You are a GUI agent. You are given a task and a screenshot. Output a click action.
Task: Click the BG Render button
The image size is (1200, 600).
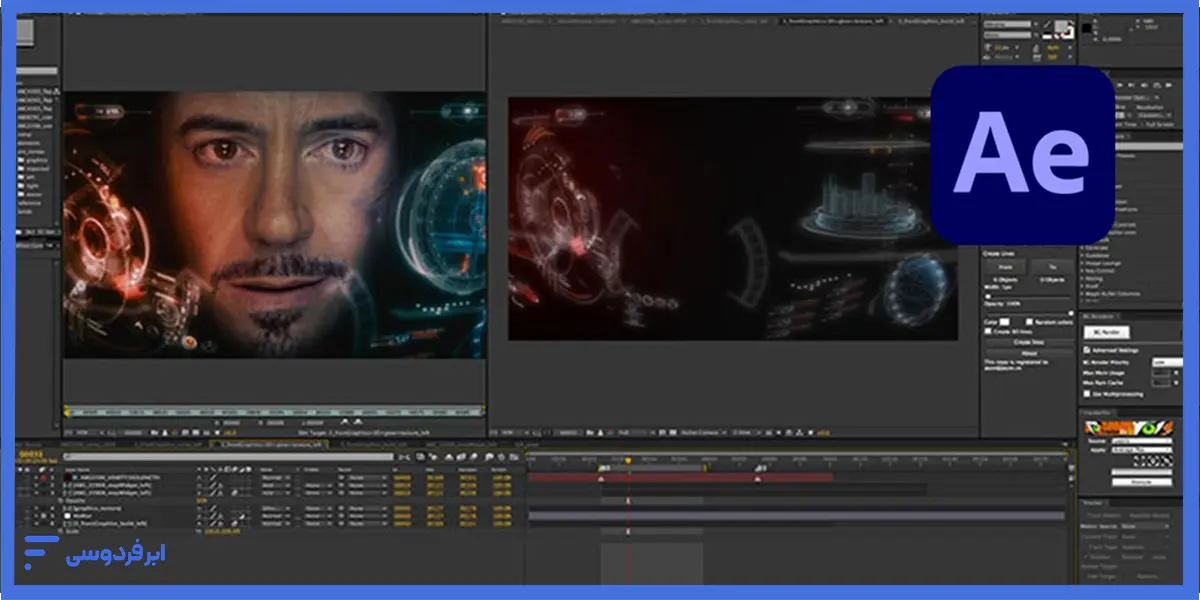point(1106,332)
